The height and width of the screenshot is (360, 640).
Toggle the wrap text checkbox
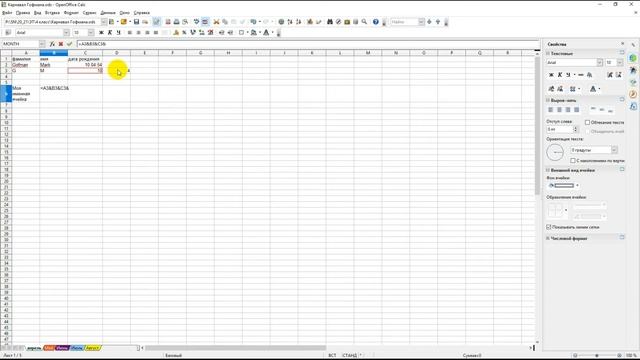[x=588, y=122]
